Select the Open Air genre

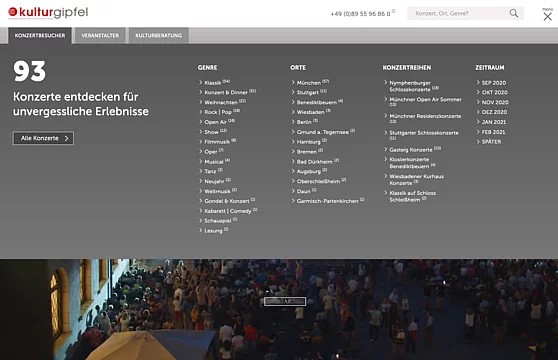[x=217, y=122]
